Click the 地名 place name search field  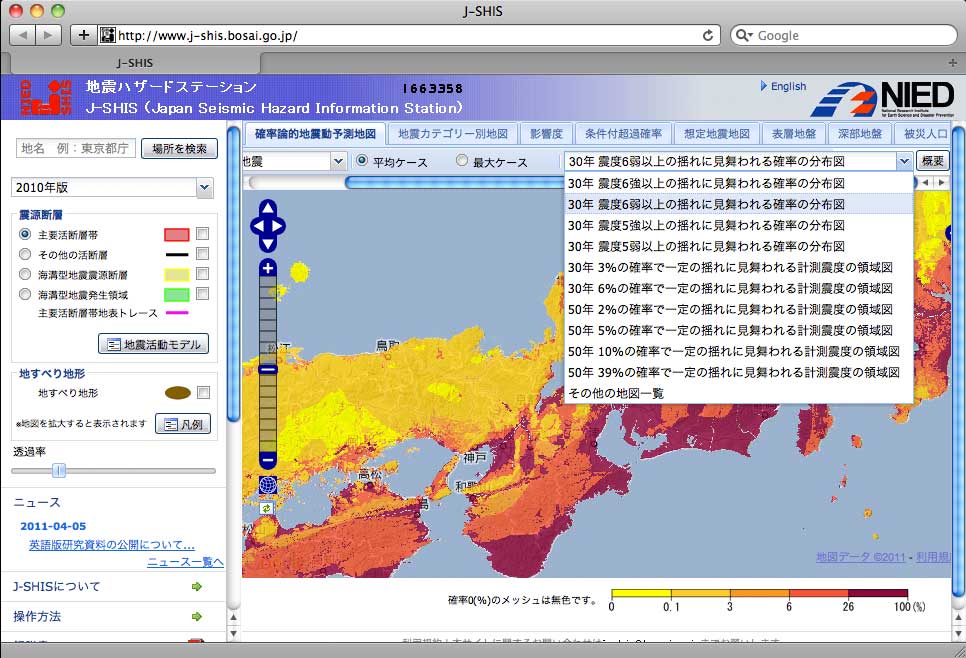point(75,148)
